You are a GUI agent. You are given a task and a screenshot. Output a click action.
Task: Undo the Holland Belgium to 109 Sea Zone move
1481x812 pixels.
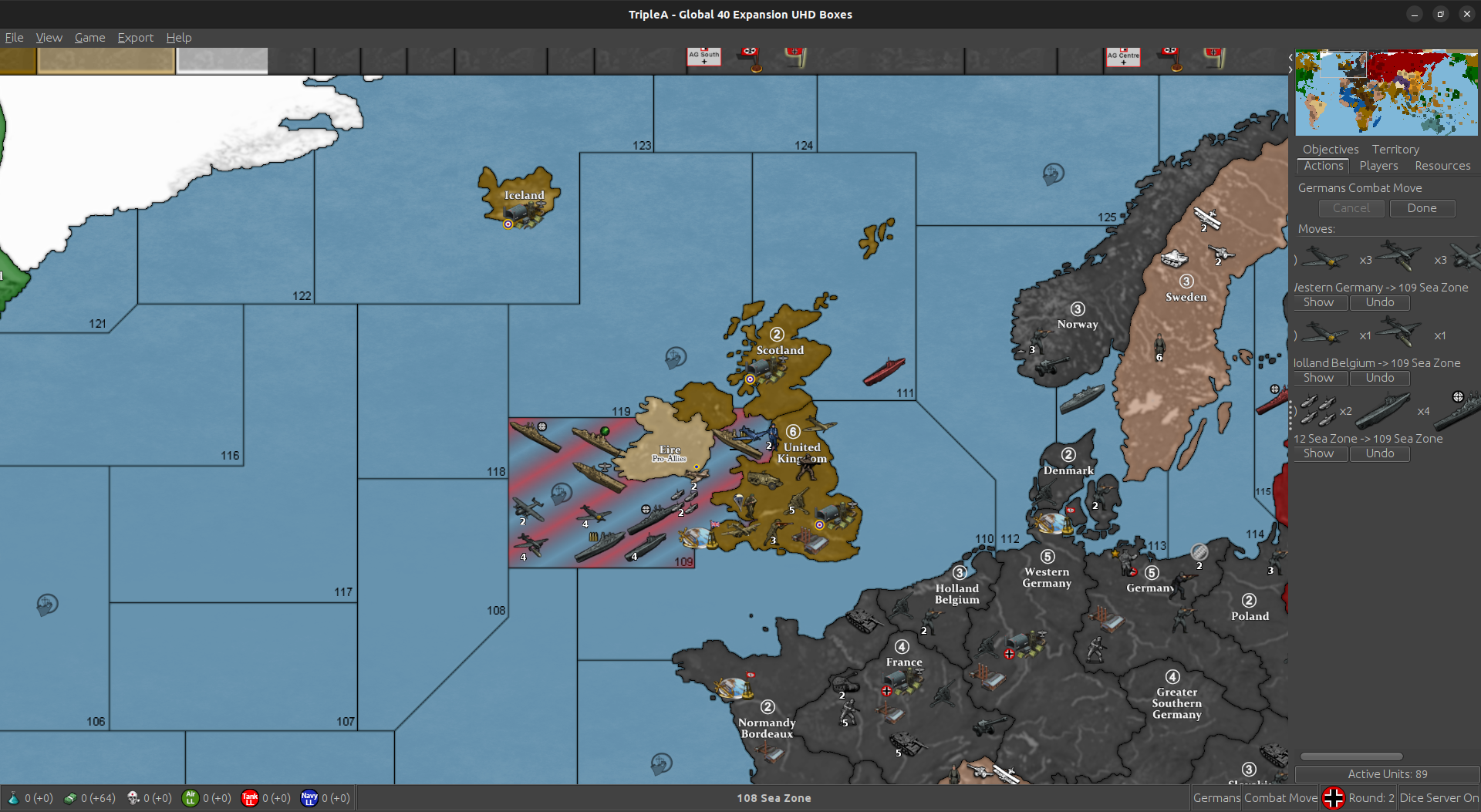click(1379, 378)
